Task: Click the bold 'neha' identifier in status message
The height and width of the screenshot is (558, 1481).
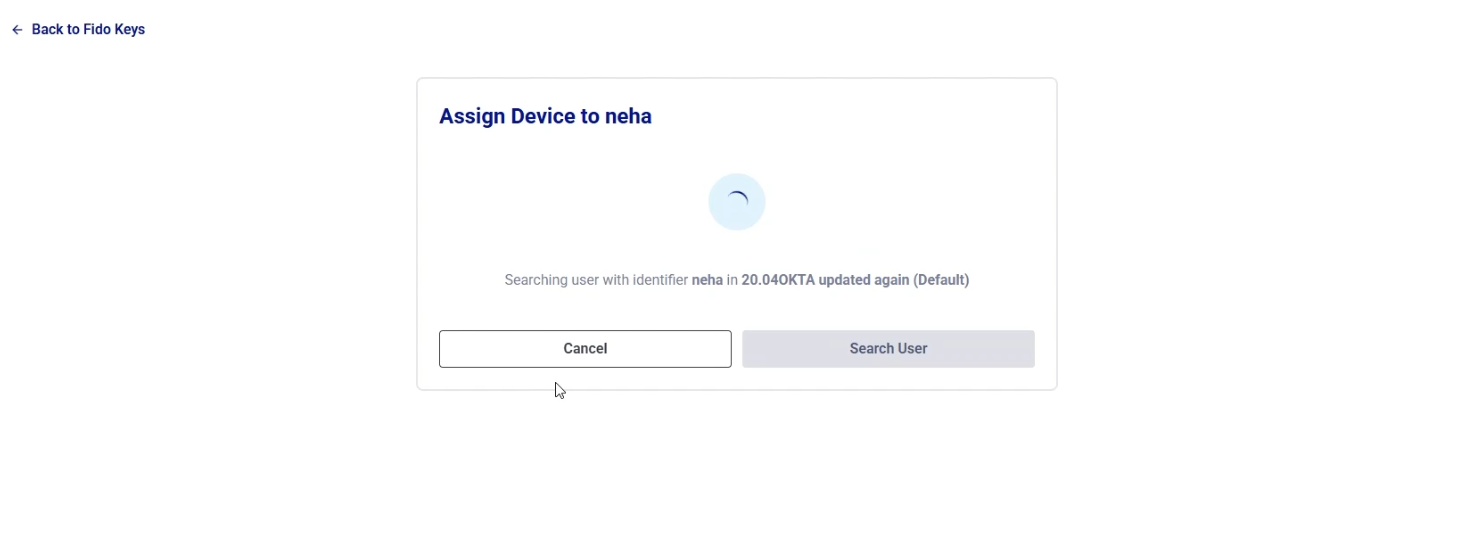Action: click(707, 280)
